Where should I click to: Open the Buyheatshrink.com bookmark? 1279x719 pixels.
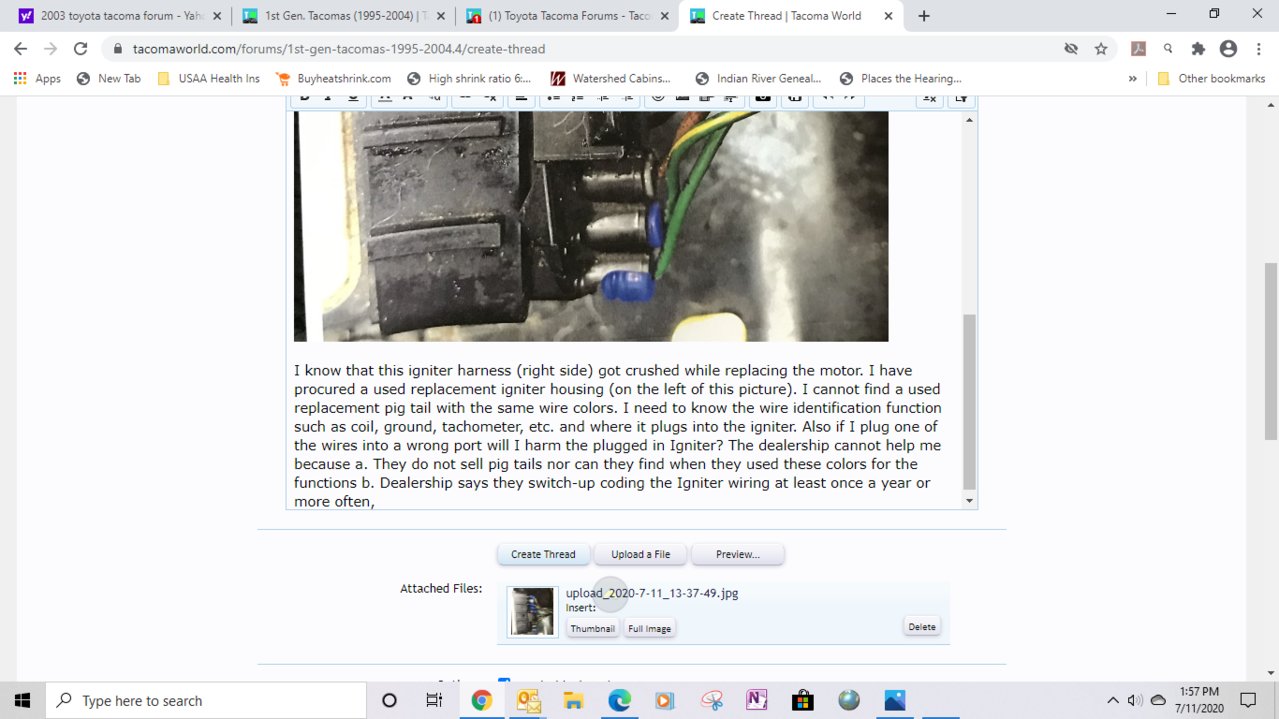pos(332,78)
